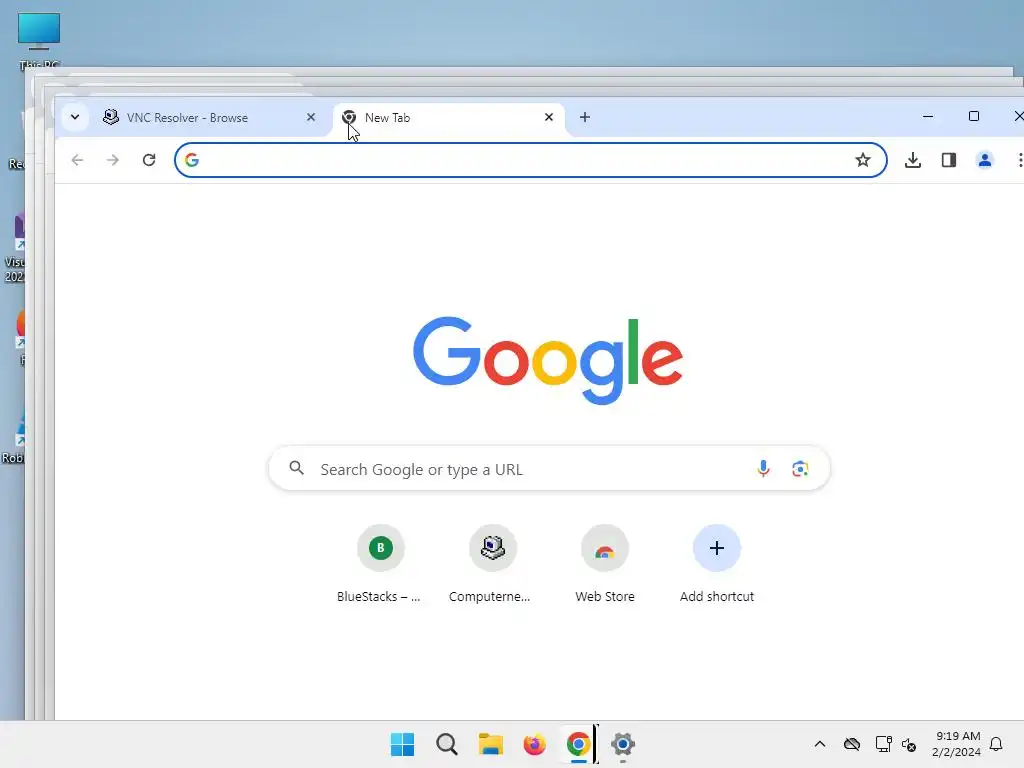Show hidden system tray icons
This screenshot has height=768, width=1024.
point(820,744)
